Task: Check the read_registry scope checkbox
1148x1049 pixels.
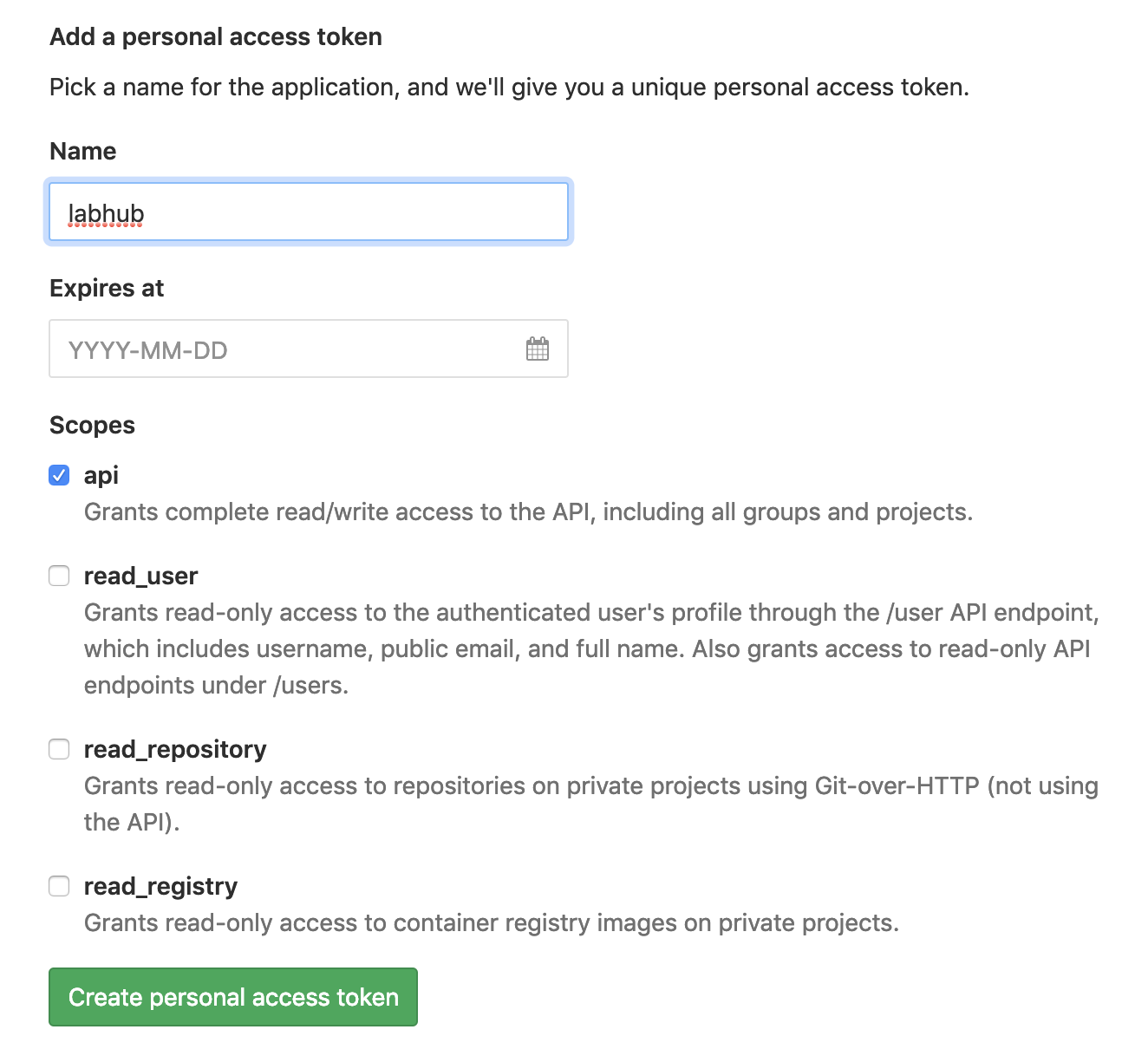Action: [x=59, y=886]
